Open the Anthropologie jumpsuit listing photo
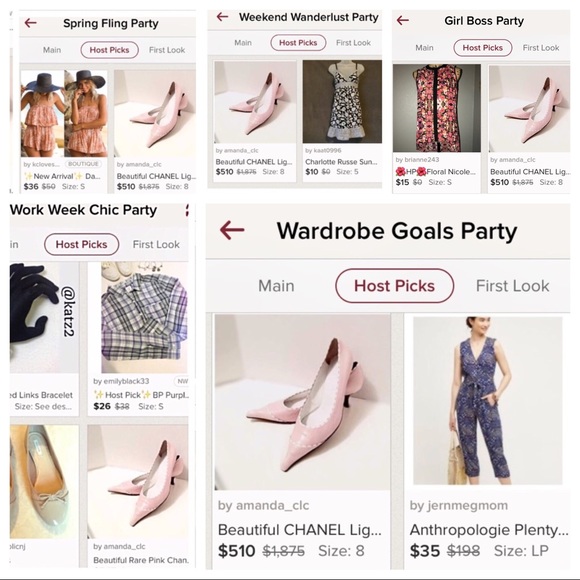 click(x=488, y=401)
